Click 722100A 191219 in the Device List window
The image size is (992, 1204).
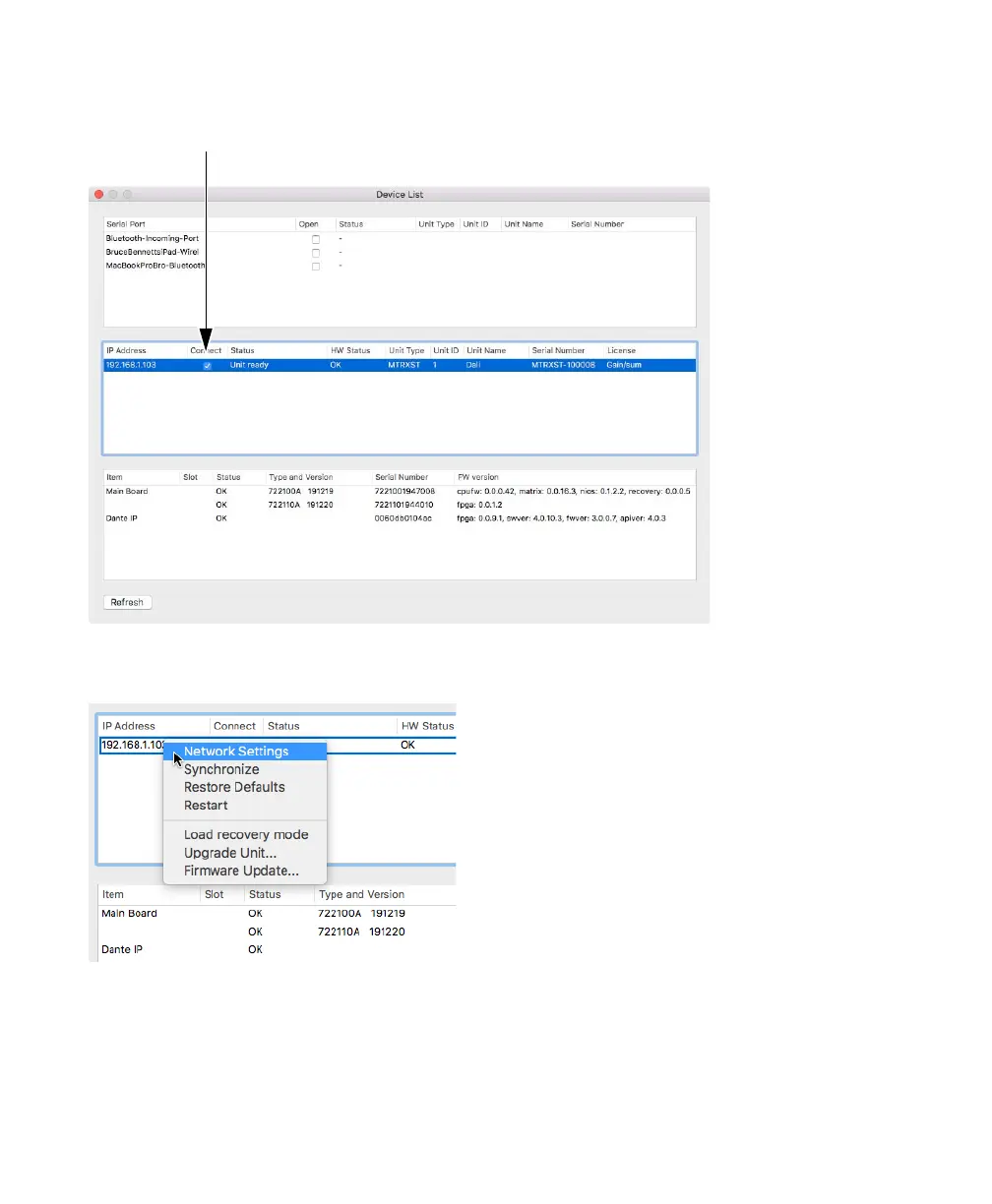pos(301,491)
